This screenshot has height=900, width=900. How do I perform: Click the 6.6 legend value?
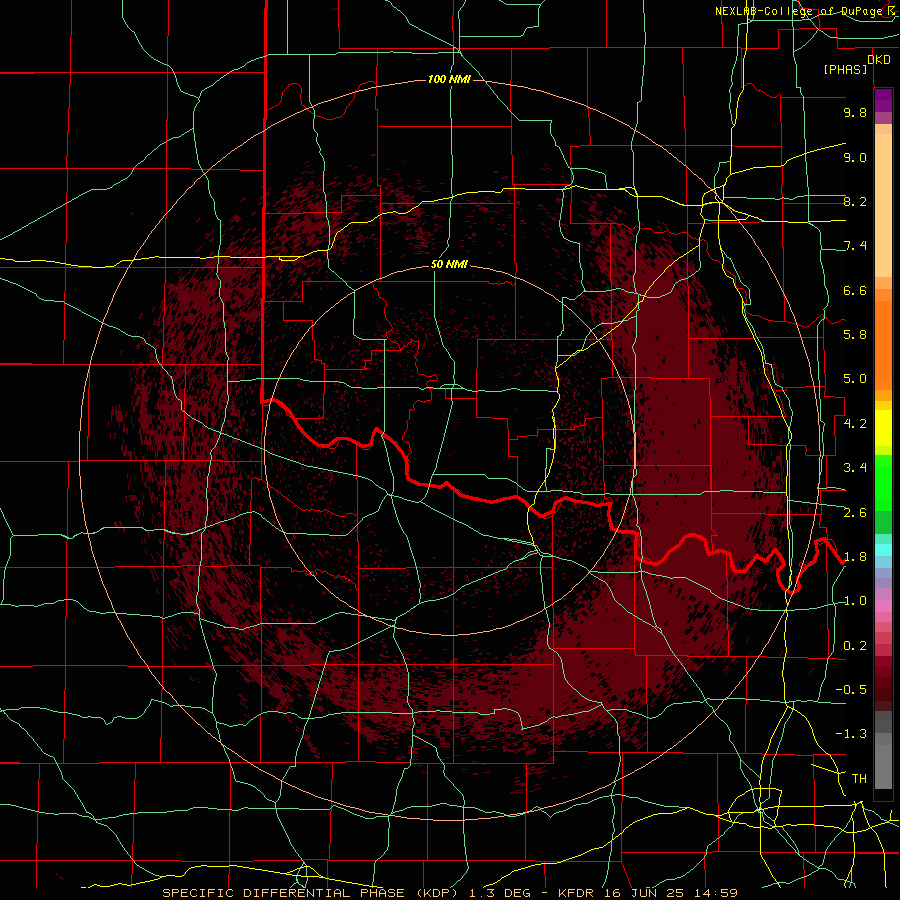[855, 290]
